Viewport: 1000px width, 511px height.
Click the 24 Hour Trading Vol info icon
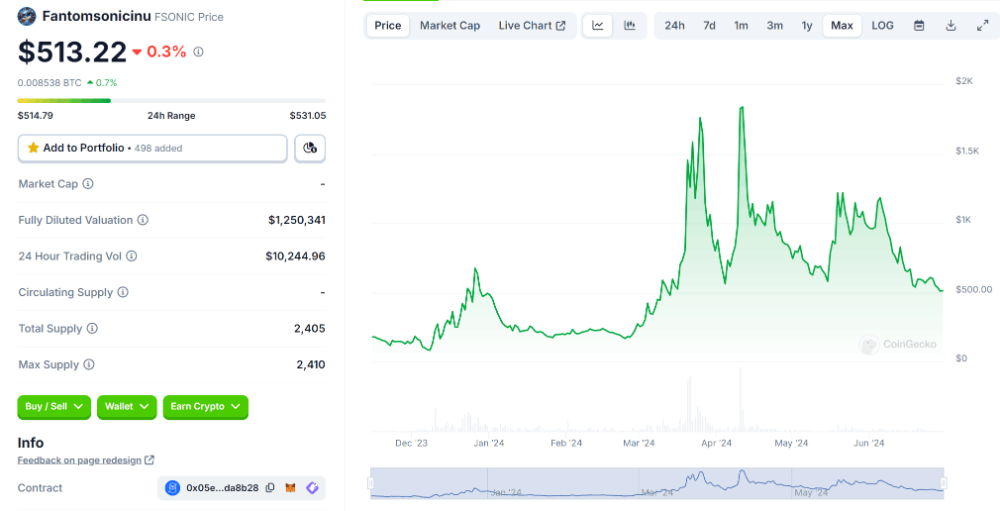click(131, 256)
